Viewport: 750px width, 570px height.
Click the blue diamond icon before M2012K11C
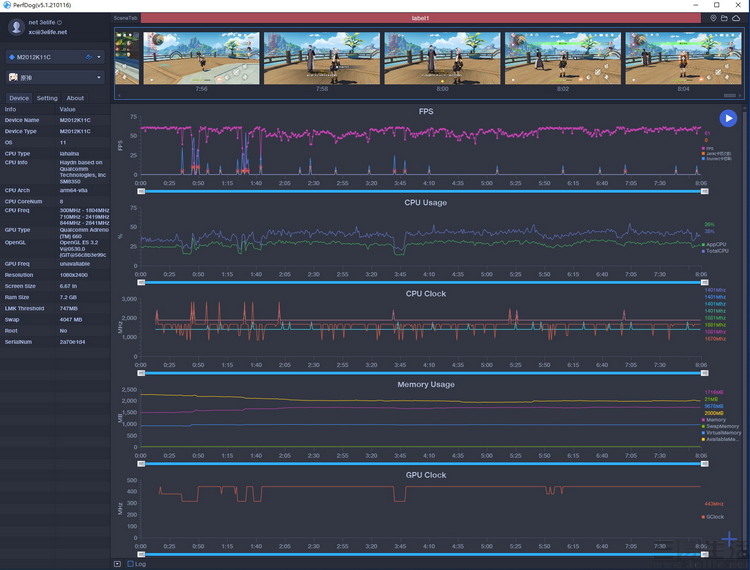12,57
